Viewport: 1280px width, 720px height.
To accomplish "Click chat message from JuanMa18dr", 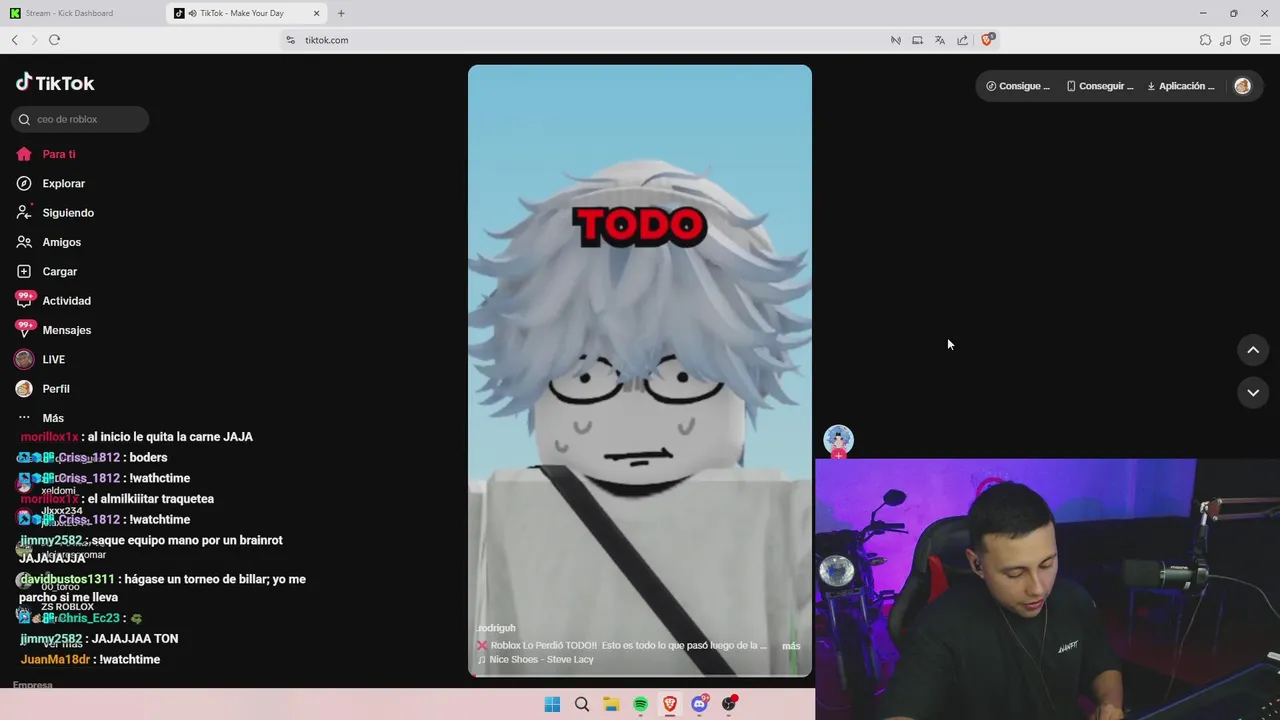I will (x=90, y=660).
